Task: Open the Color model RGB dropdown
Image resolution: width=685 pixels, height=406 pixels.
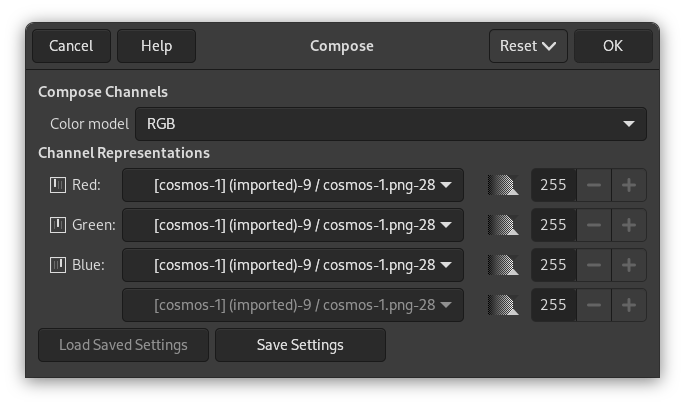Action: tap(390, 124)
